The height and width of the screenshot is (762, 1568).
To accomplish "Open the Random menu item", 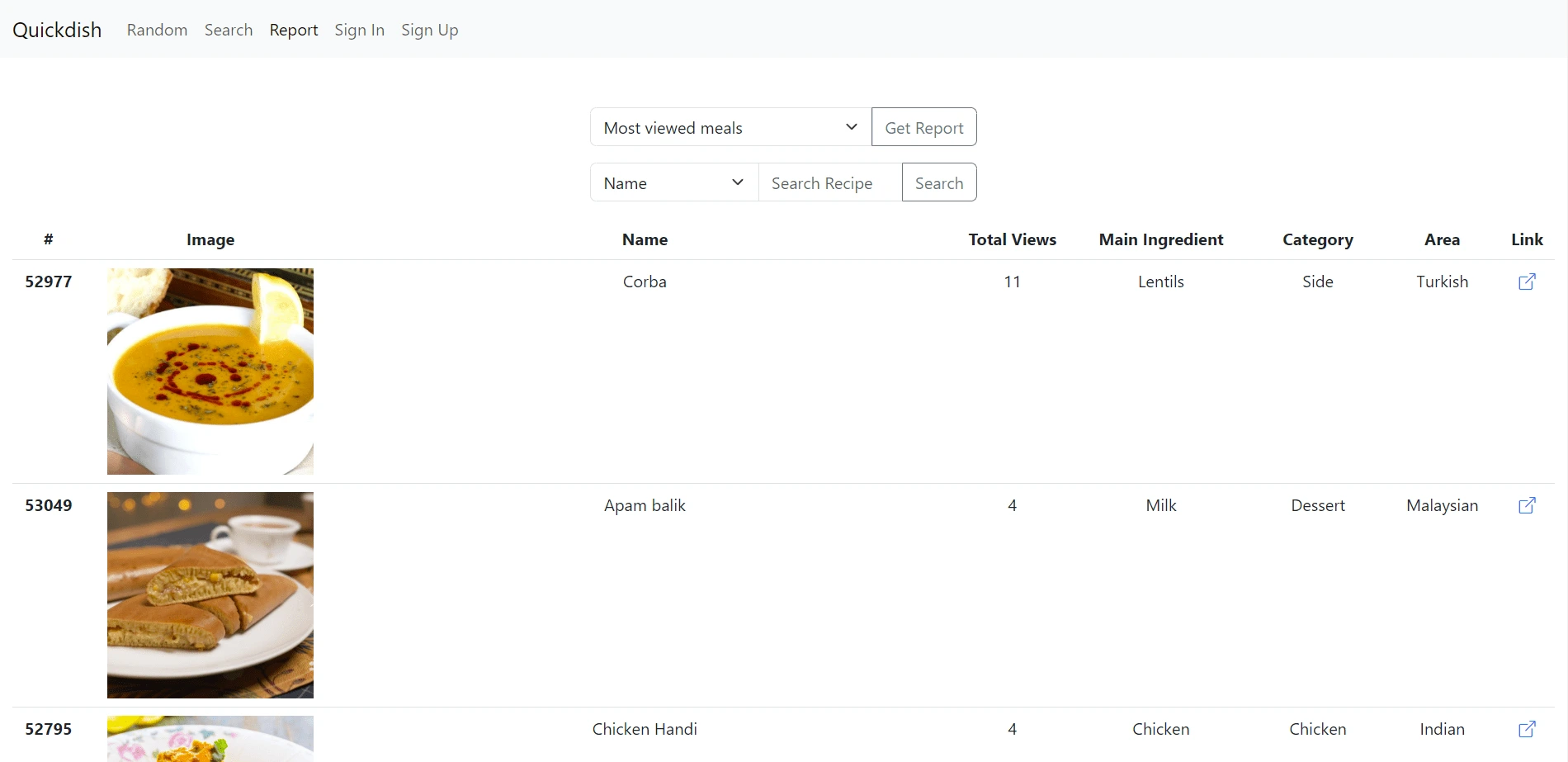I will [157, 30].
